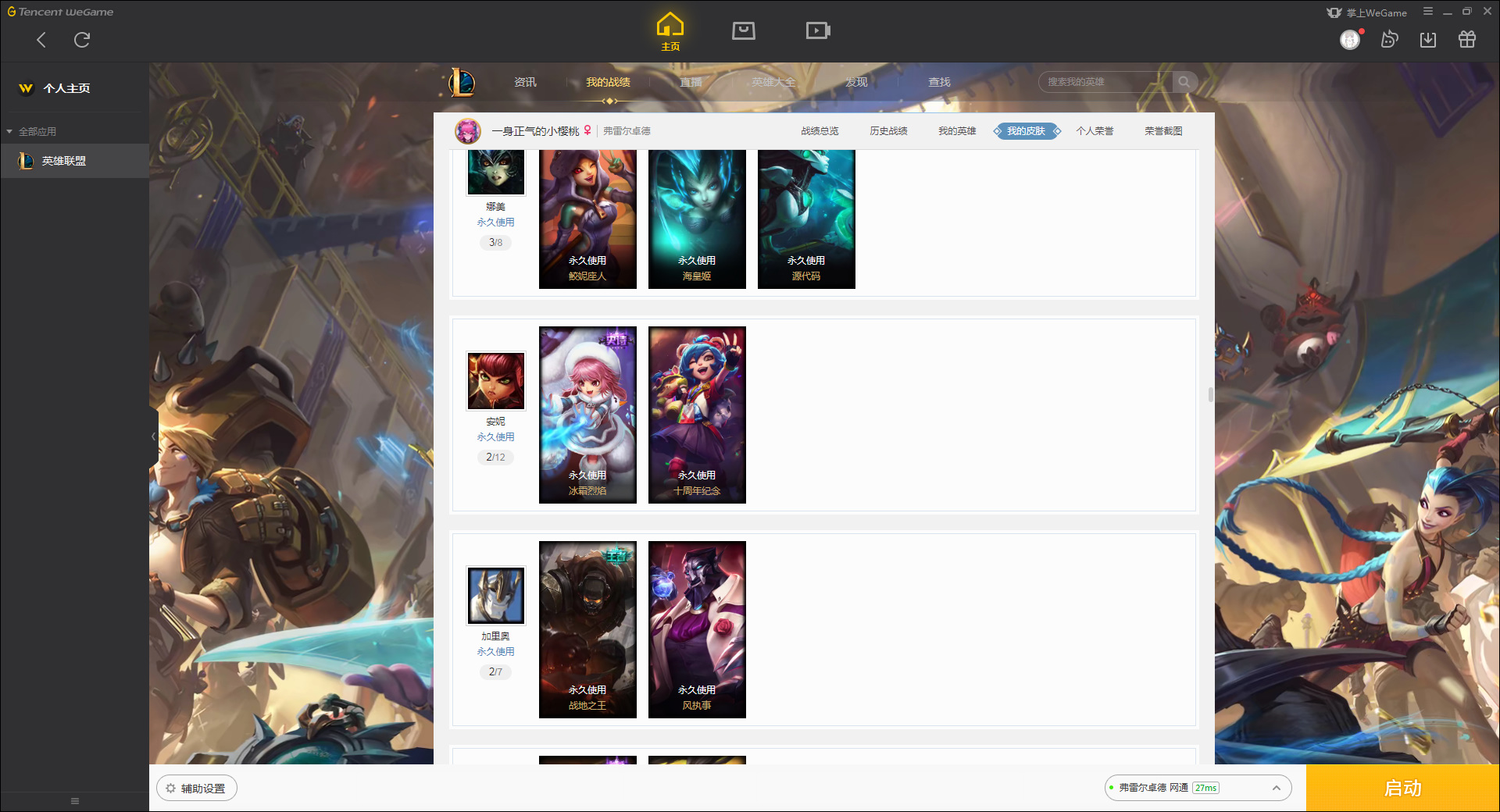This screenshot has width=1500, height=812.
Task: Click the skin list scrollbar thumb
Action: point(1210,394)
